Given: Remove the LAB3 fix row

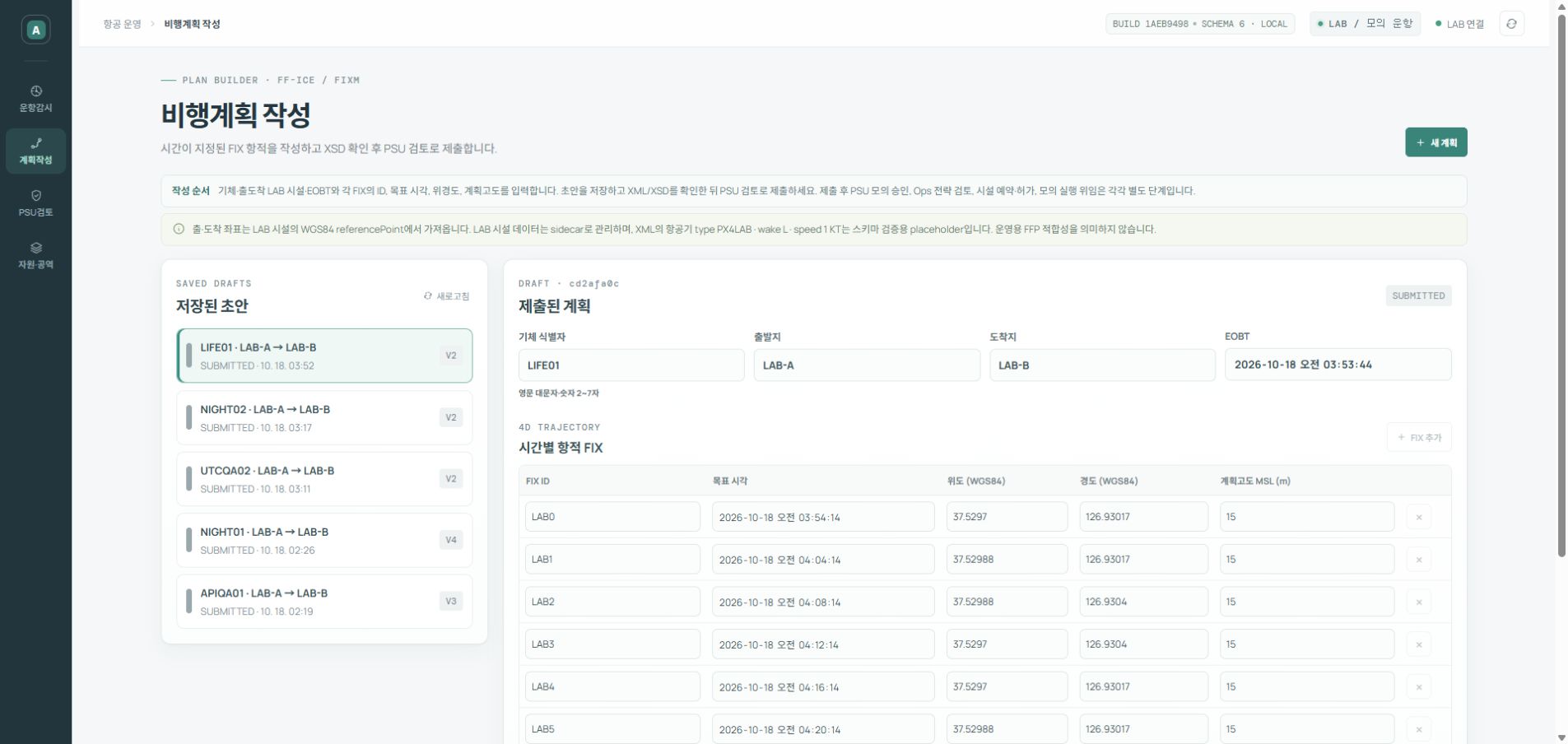Looking at the screenshot, I should tap(1418, 644).
